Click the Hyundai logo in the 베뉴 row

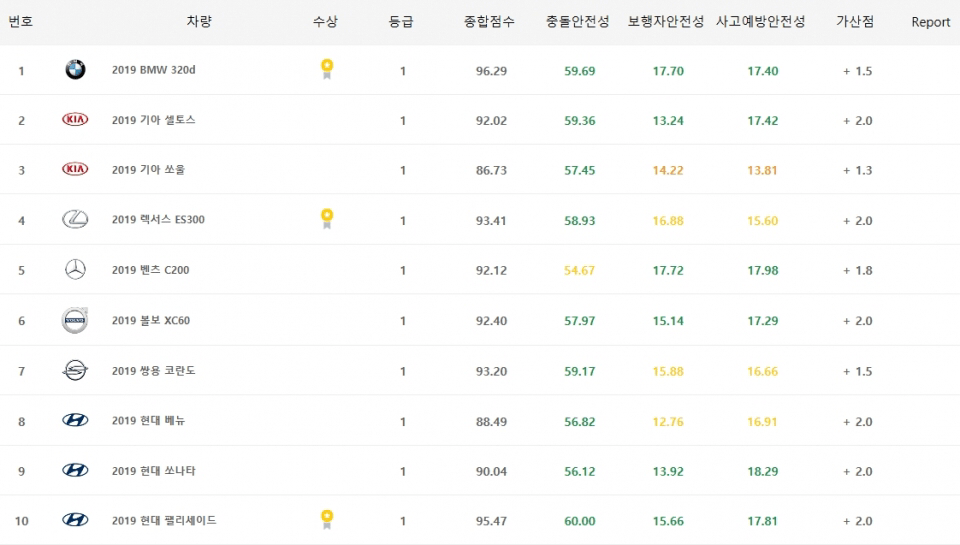tap(75, 420)
